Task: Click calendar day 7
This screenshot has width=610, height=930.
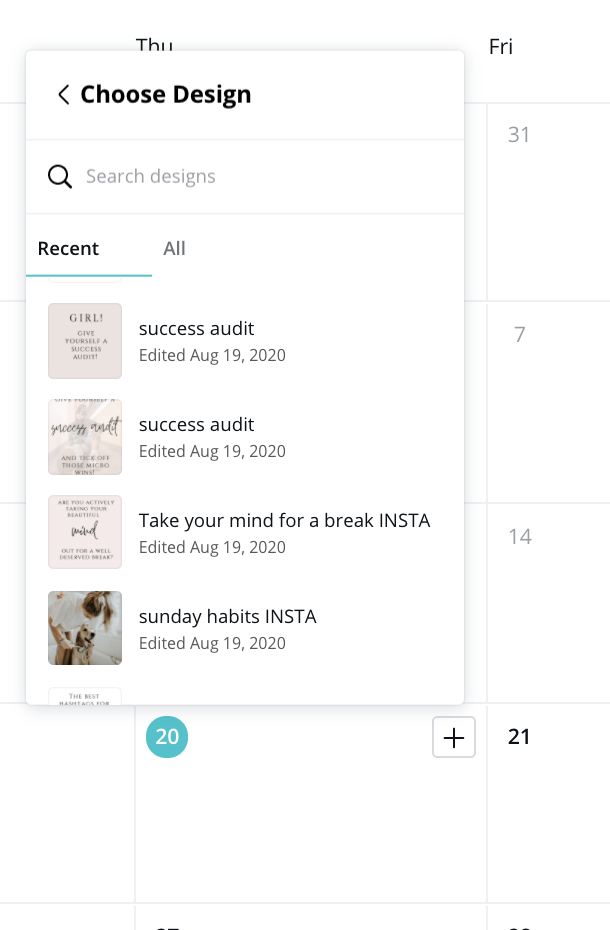Action: 519,335
